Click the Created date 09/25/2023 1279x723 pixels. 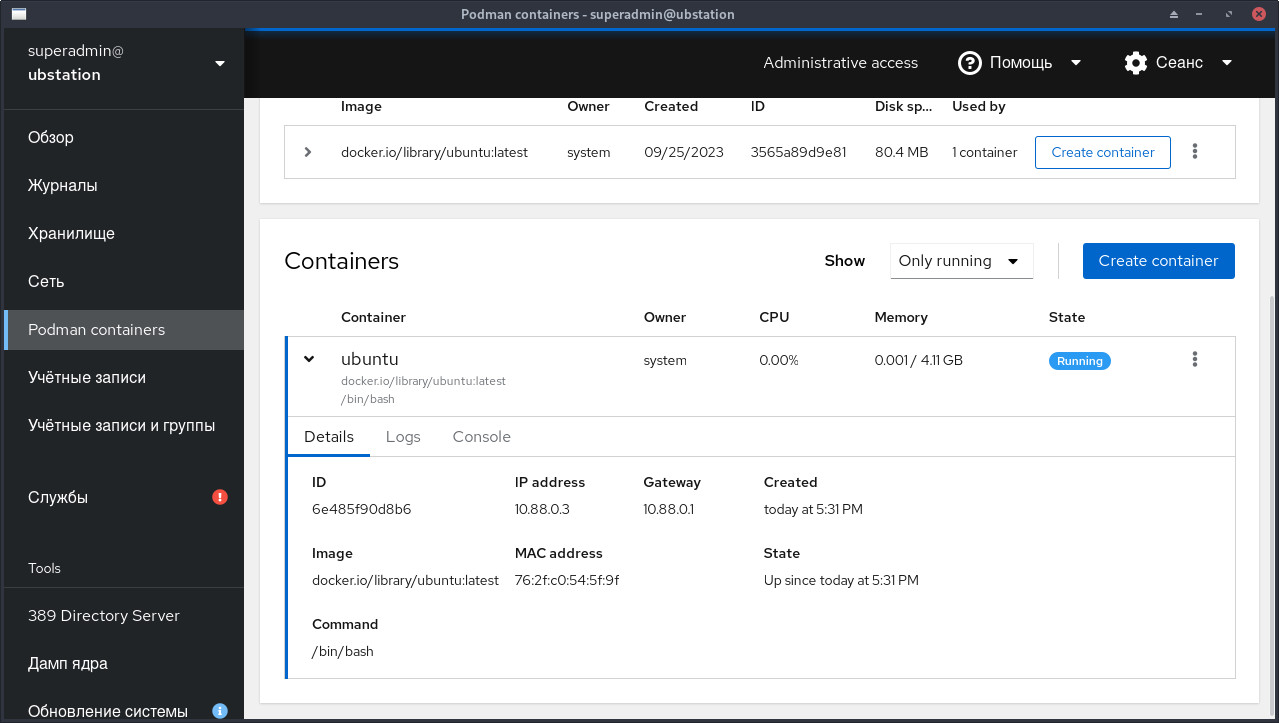[x=683, y=152]
